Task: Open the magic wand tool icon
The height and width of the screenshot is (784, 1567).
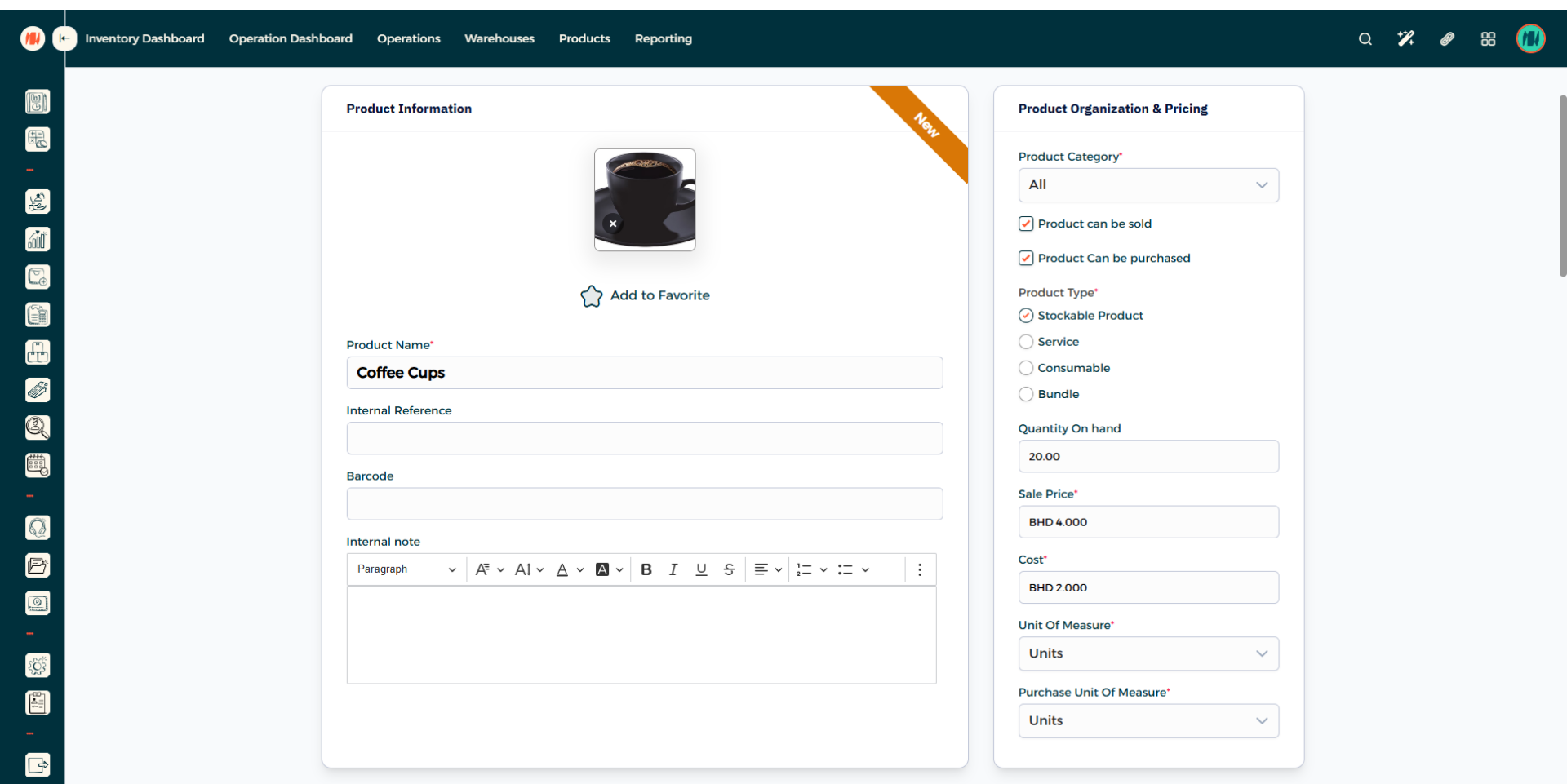Action: point(1405,39)
